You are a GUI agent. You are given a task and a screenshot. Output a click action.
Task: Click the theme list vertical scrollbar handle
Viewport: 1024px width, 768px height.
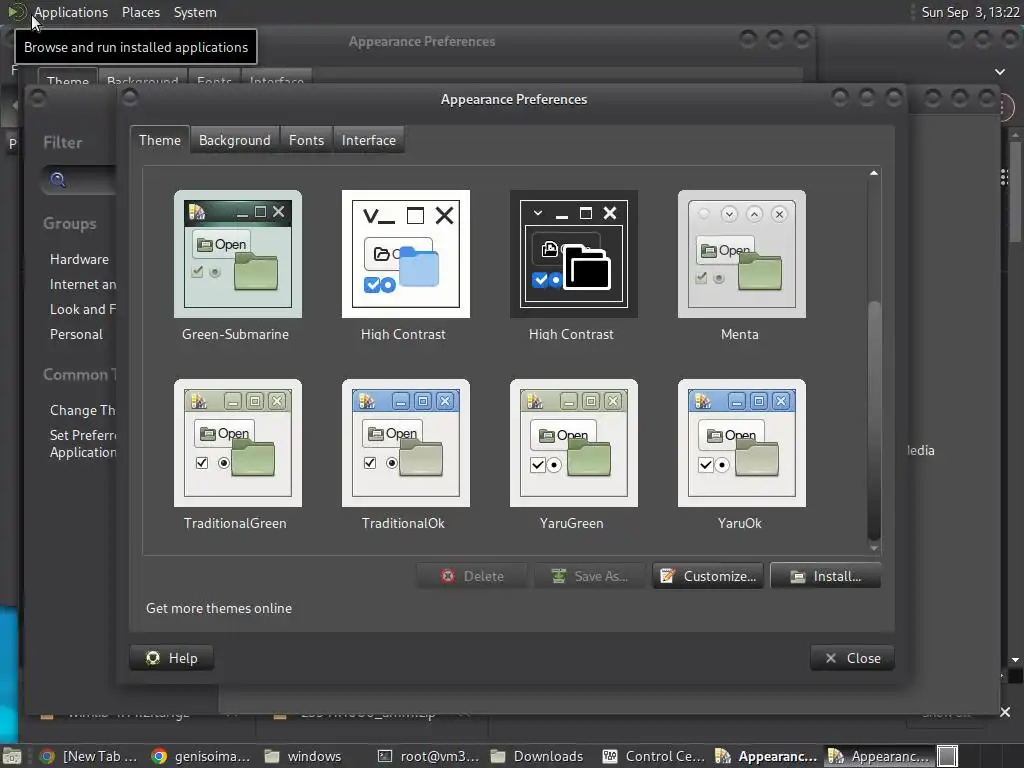pos(874,421)
